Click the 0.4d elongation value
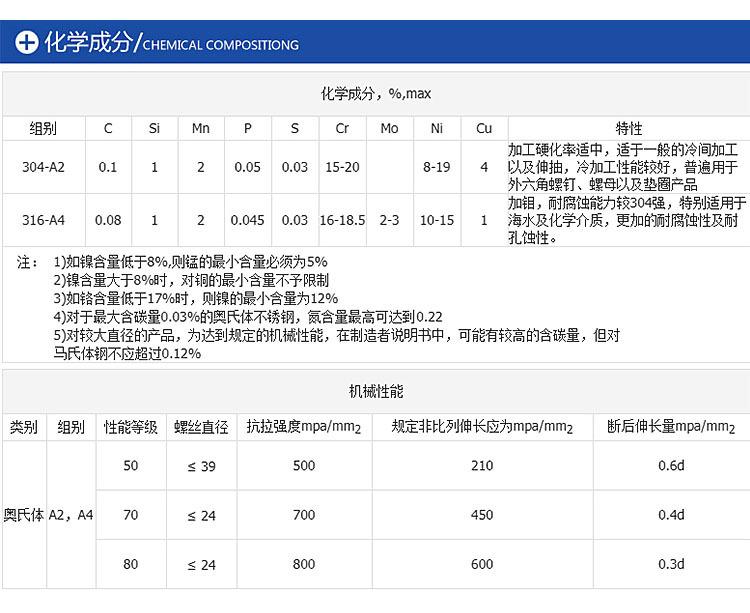Image resolution: width=750 pixels, height=613 pixels. (671, 515)
